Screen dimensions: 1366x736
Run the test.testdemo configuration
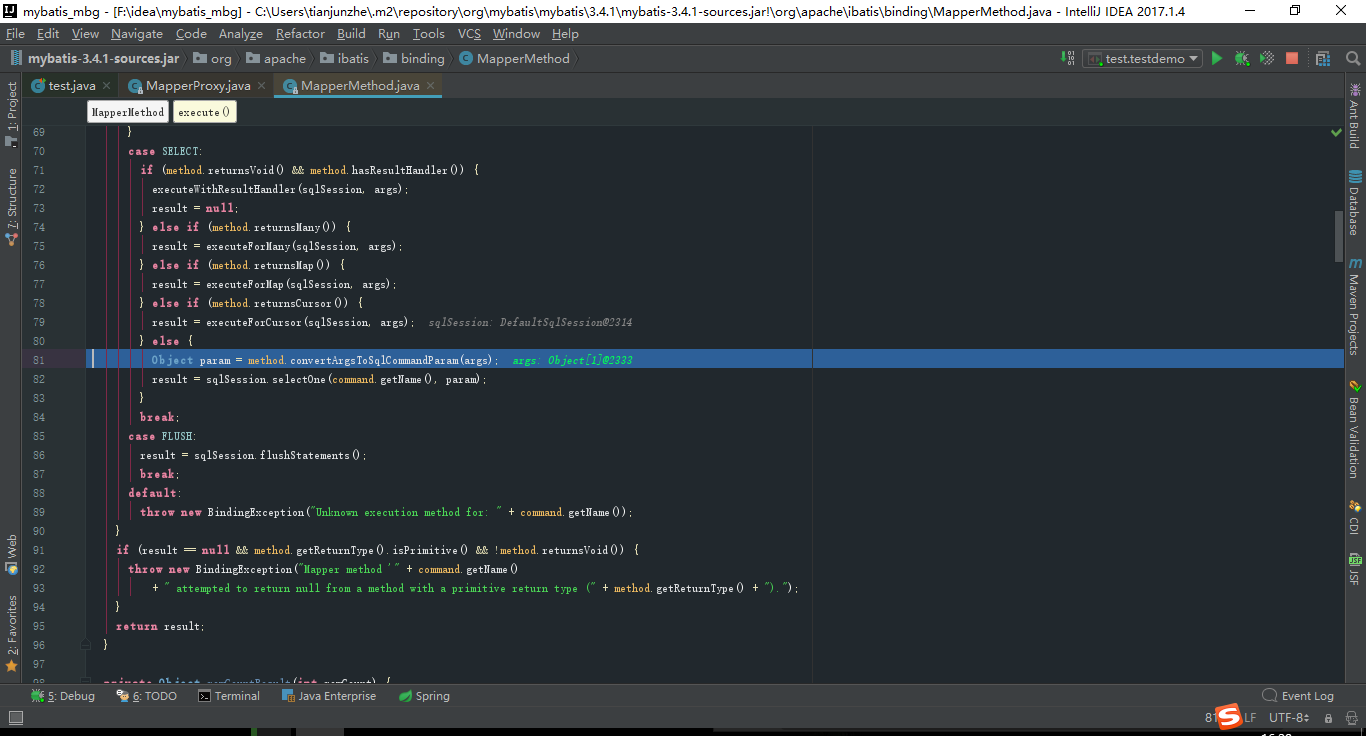[1216, 58]
